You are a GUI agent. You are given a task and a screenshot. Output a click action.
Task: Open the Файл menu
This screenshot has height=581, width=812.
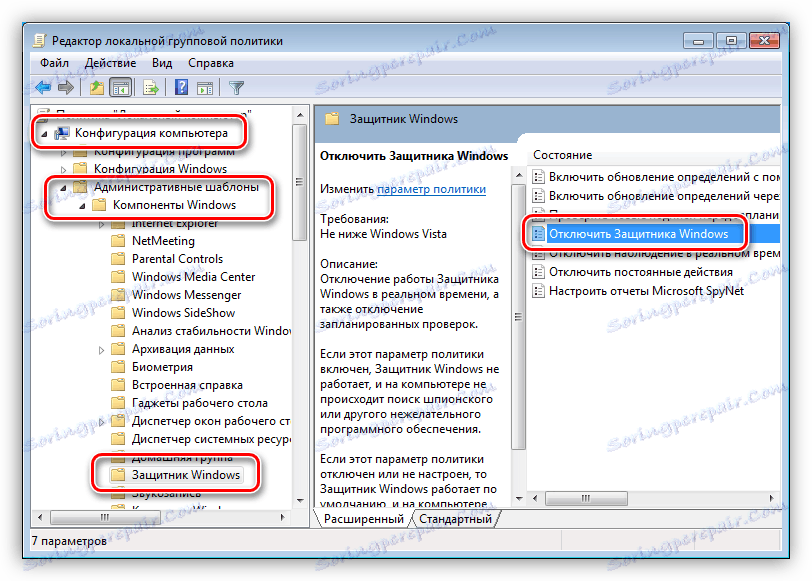pos(55,62)
